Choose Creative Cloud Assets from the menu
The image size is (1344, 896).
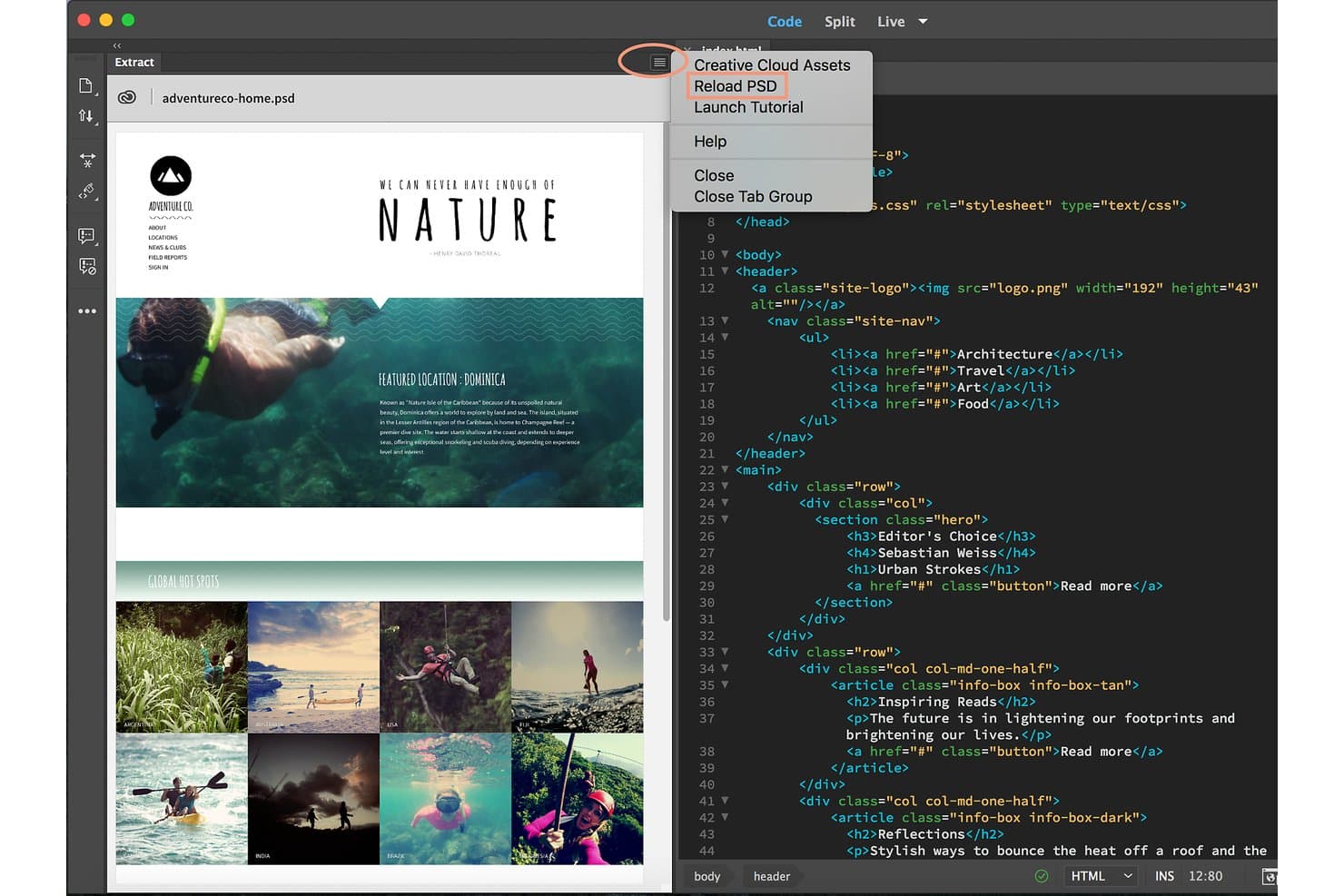pos(772,65)
